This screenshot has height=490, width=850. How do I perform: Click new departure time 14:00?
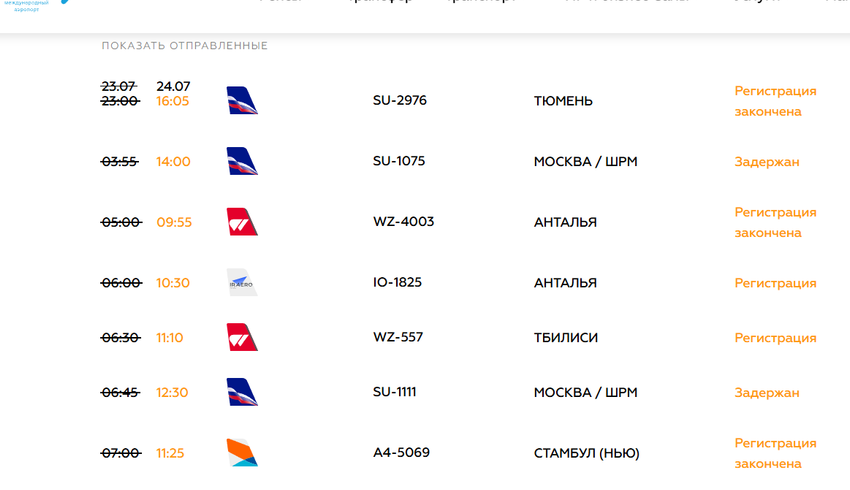[173, 162]
